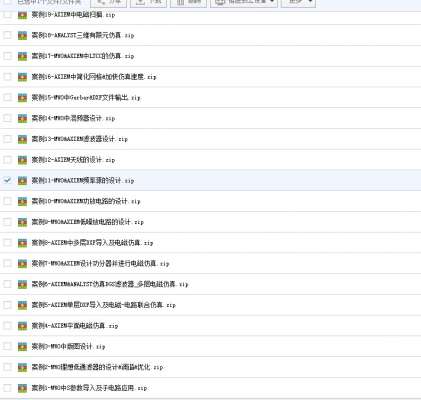Click file name MWO&AXIEM功放电路的设计.zip

(86, 201)
